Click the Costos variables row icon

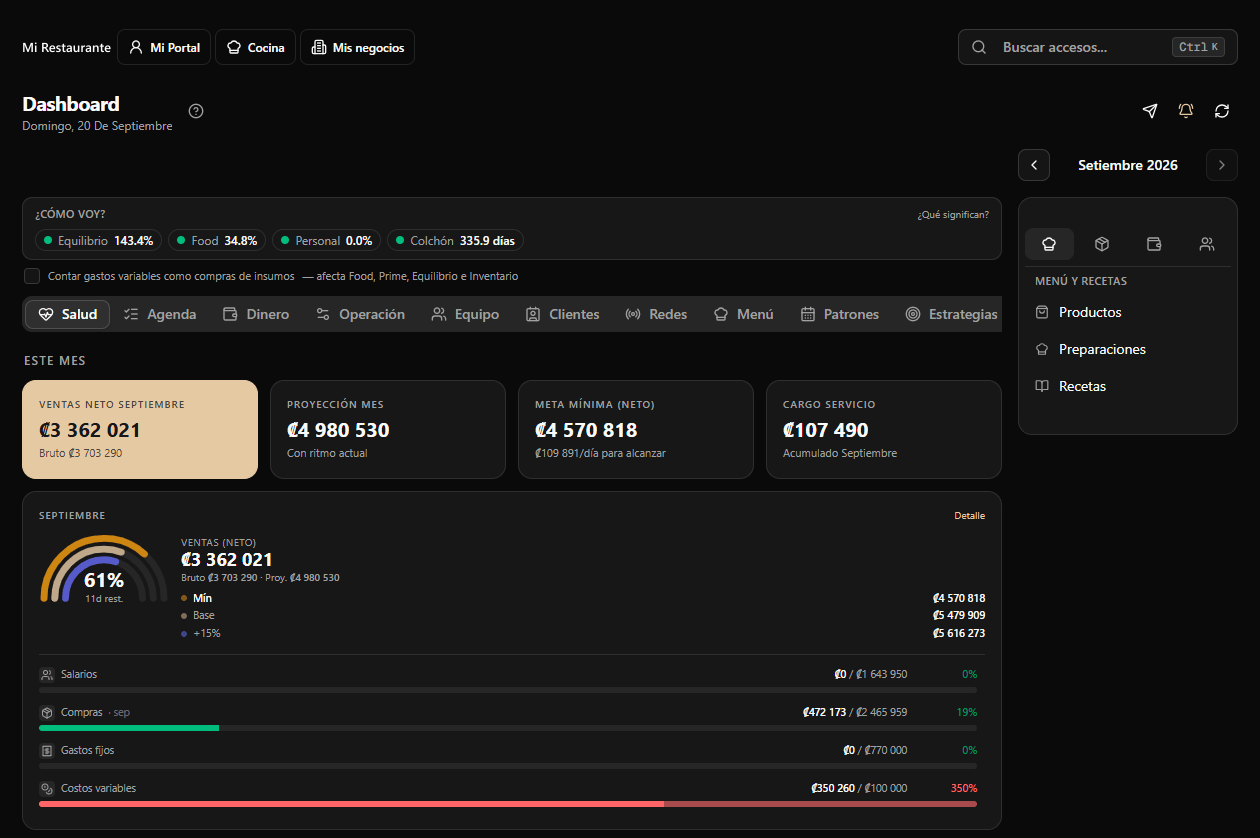pyautogui.click(x=47, y=789)
